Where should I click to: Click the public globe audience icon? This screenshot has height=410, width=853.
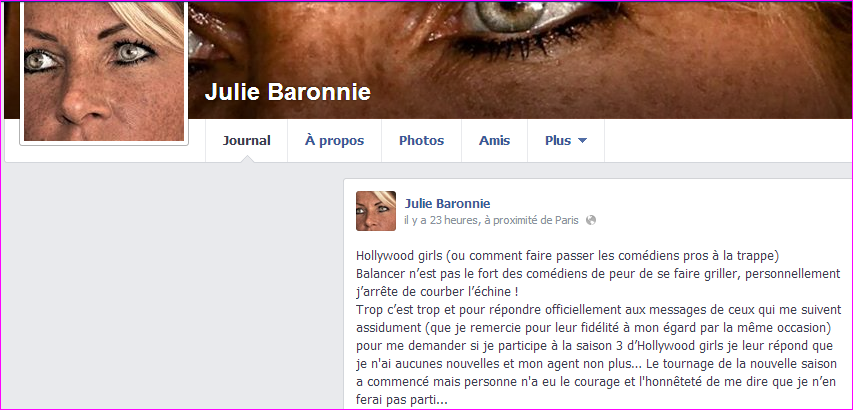[x=591, y=220]
